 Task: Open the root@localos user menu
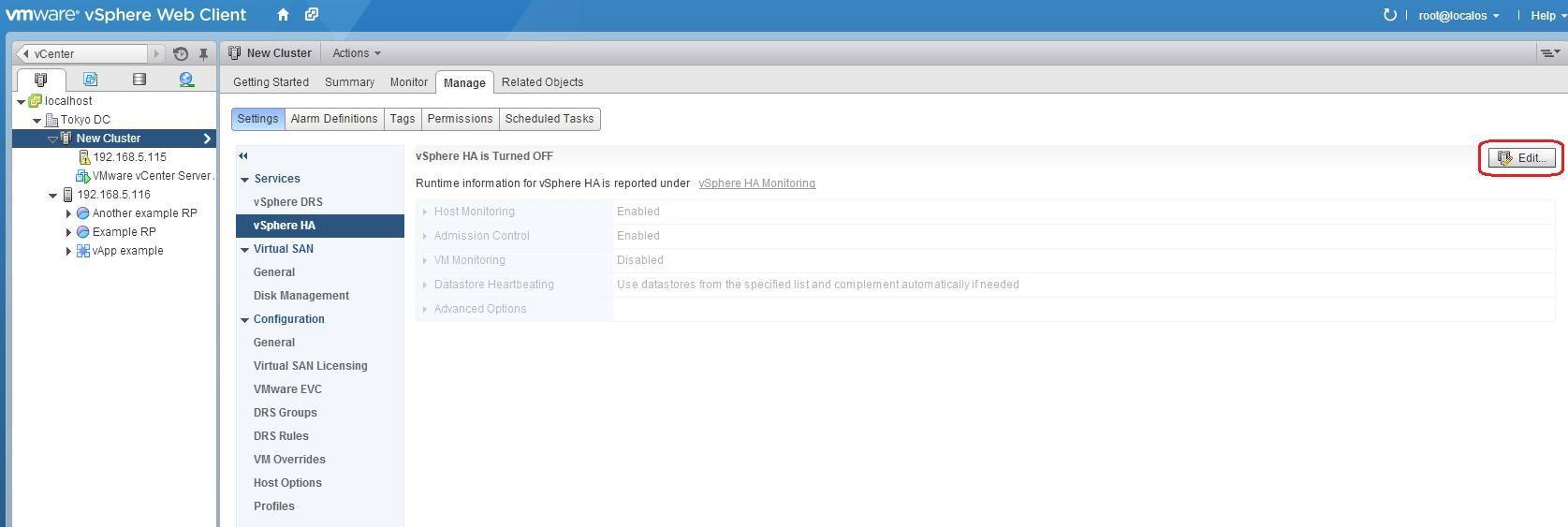[x=1458, y=15]
